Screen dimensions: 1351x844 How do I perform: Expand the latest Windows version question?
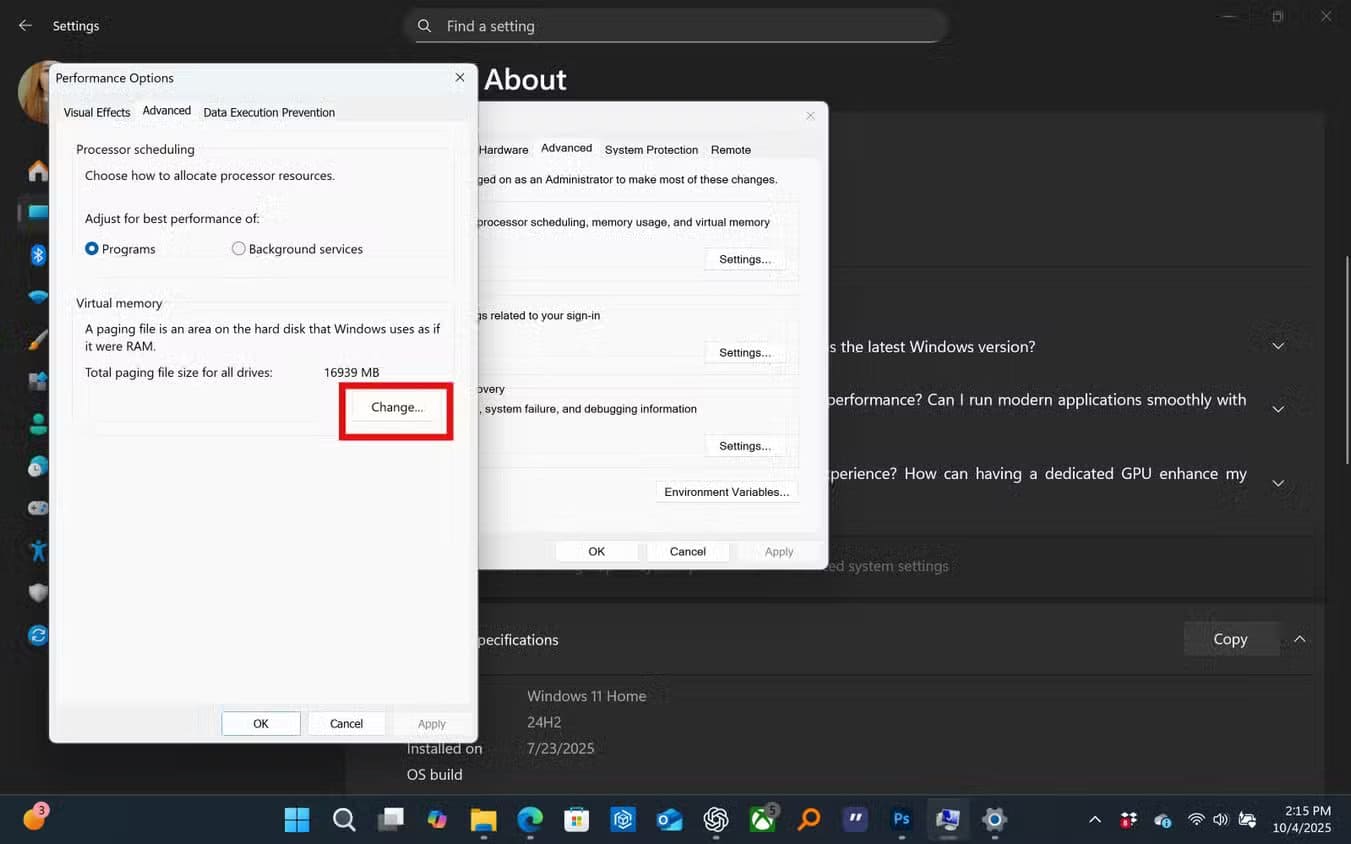pos(1277,346)
